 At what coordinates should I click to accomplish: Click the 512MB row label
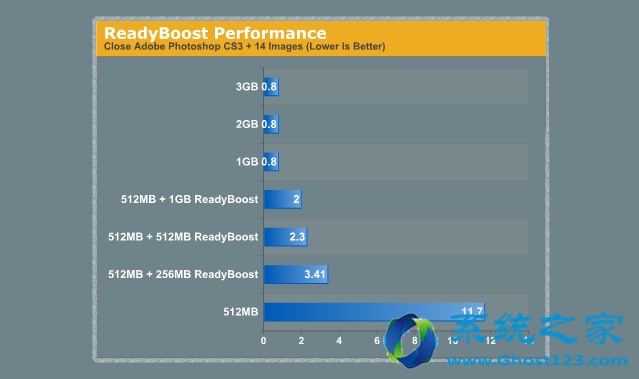[x=241, y=312]
